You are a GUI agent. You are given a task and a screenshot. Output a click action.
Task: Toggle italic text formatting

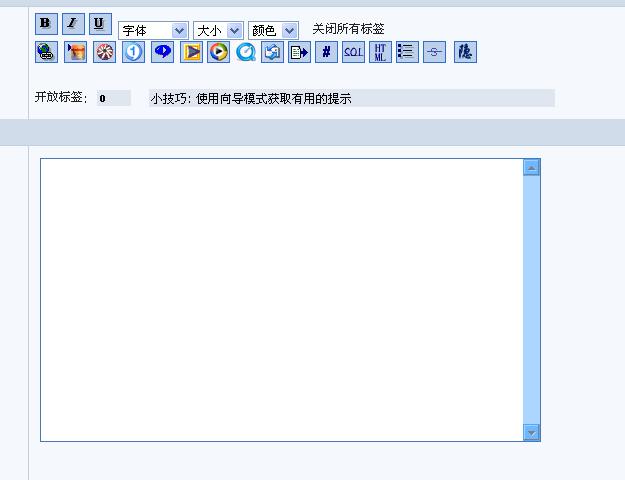[73, 24]
